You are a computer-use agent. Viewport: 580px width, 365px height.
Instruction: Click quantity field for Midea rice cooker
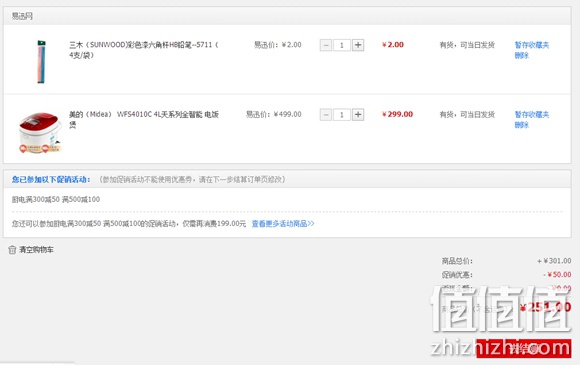coord(342,115)
